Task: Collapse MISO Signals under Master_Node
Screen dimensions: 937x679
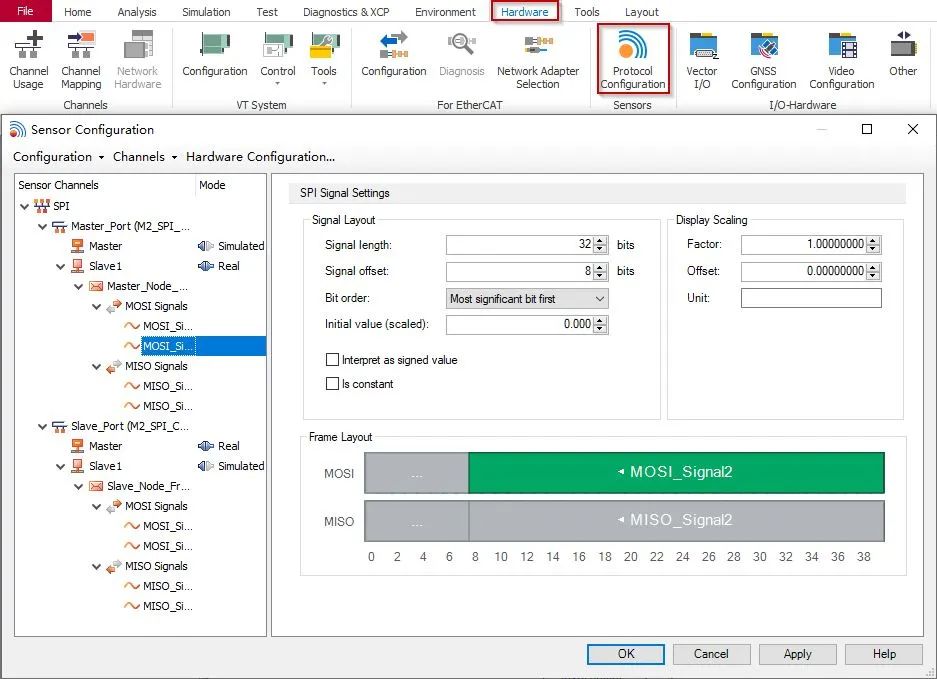Action: (x=96, y=366)
